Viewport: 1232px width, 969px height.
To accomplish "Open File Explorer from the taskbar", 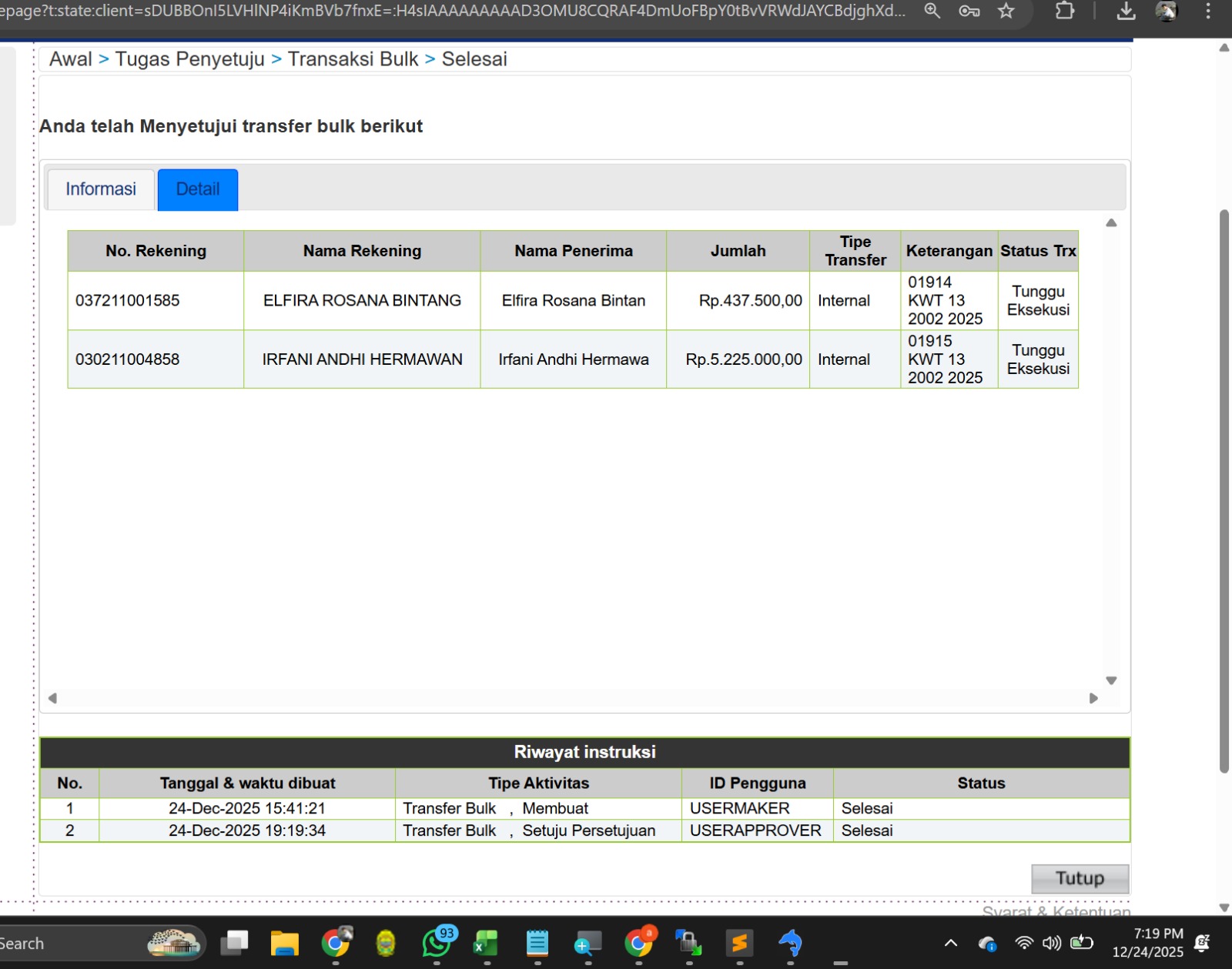I will (x=284, y=943).
